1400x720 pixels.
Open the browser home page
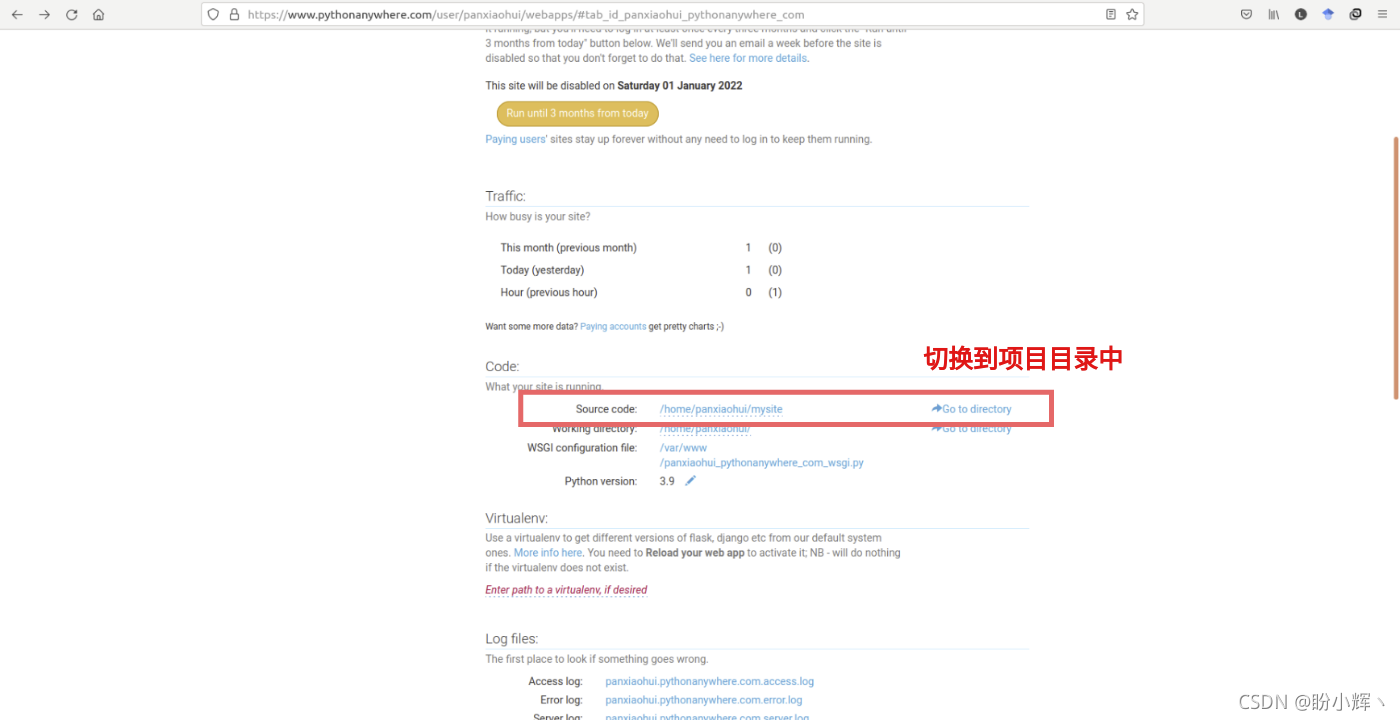98,15
